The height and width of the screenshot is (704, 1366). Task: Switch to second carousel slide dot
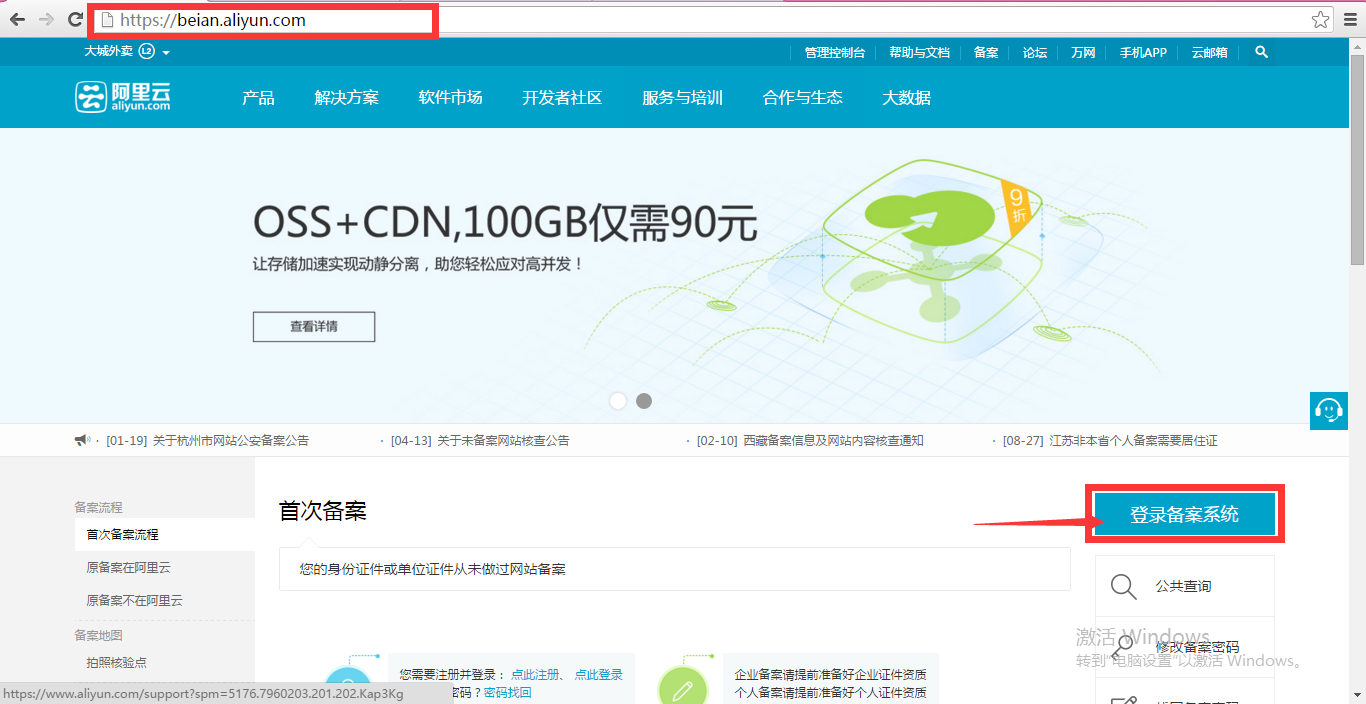click(x=644, y=401)
